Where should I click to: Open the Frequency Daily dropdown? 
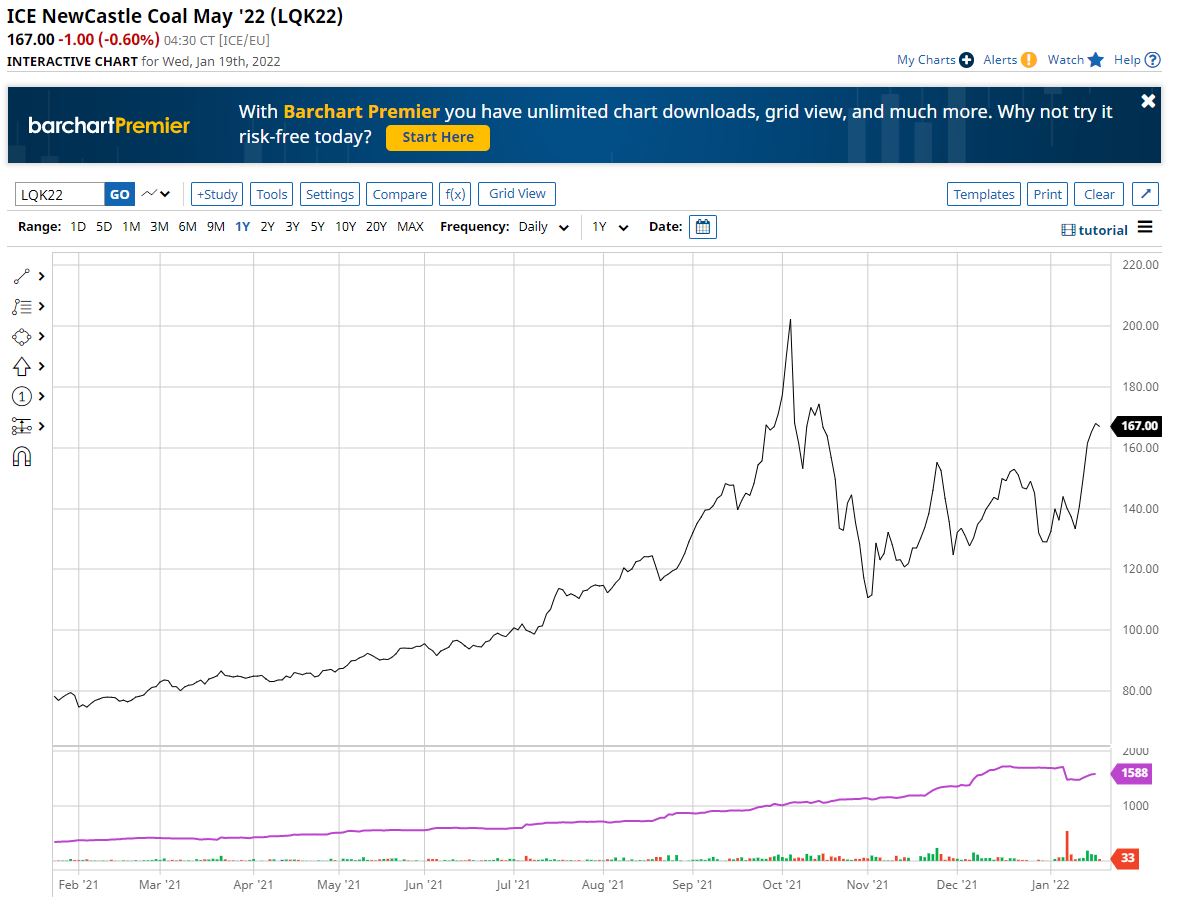click(543, 227)
